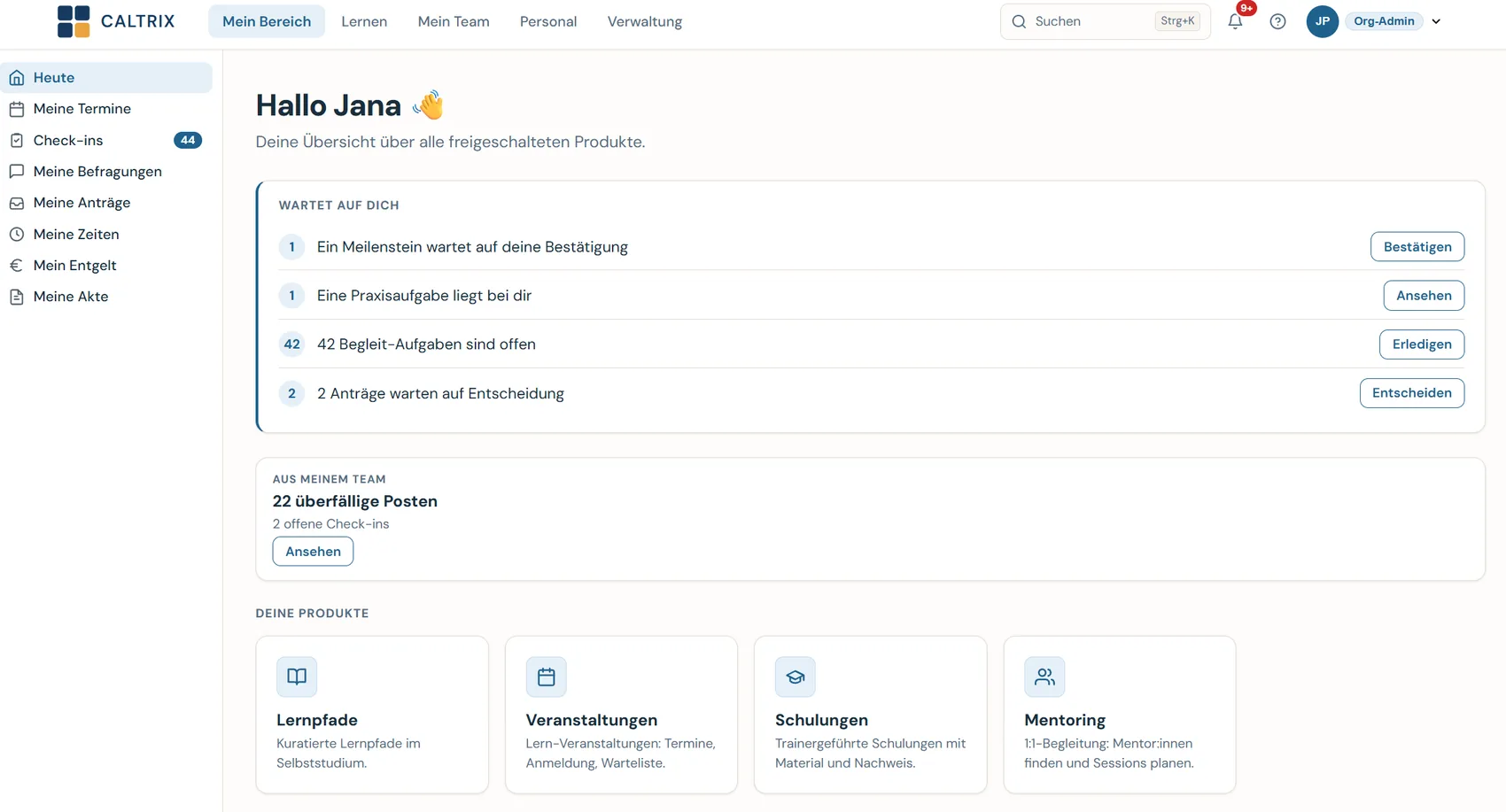Open the Lernen tab
The height and width of the screenshot is (812, 1506).
click(364, 21)
